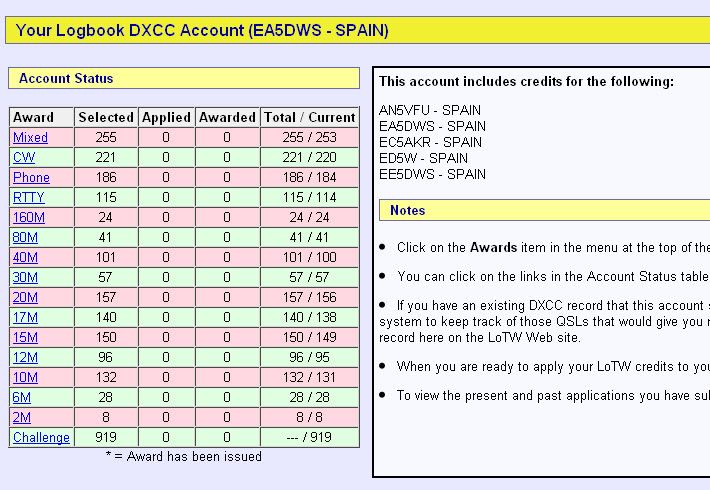Viewport: 710px width, 490px height.
Task: Click the ED5W - SPAIN credit entry
Action: 423,158
